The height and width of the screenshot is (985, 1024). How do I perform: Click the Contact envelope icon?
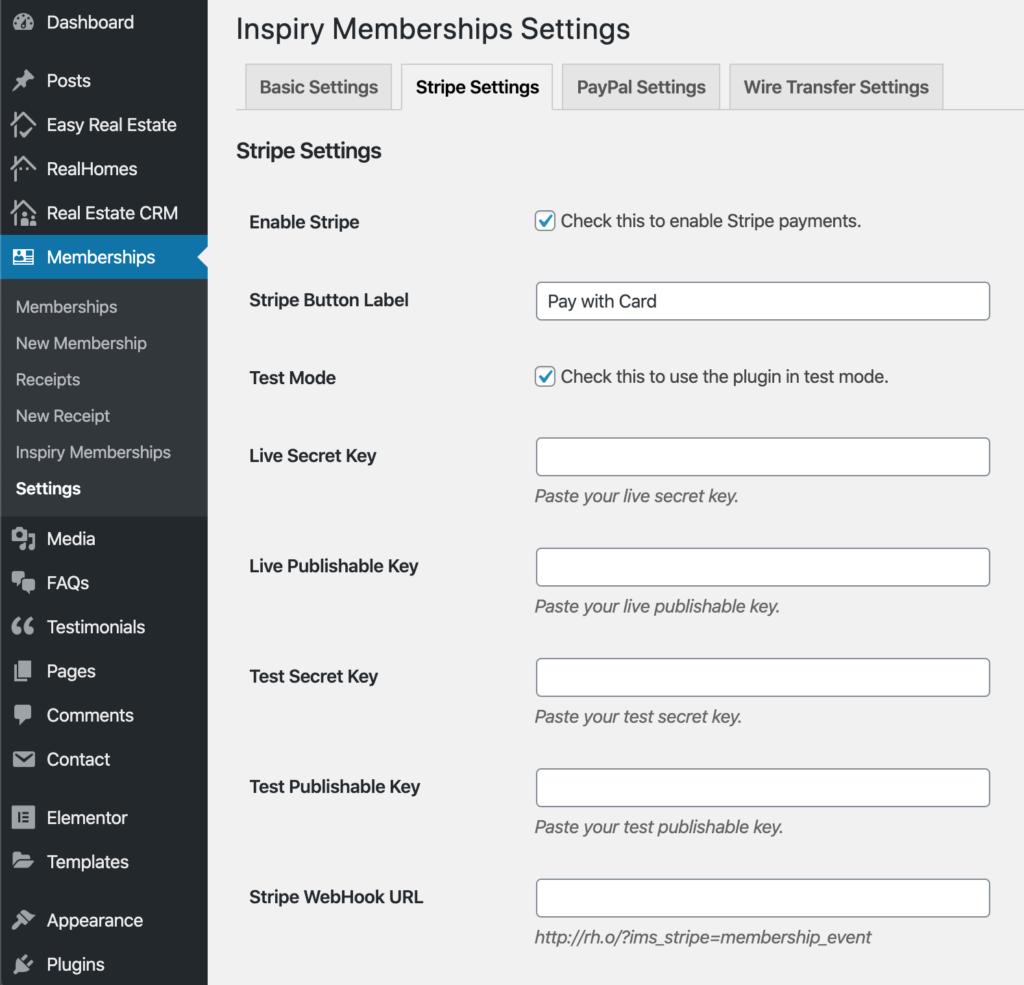coord(24,759)
